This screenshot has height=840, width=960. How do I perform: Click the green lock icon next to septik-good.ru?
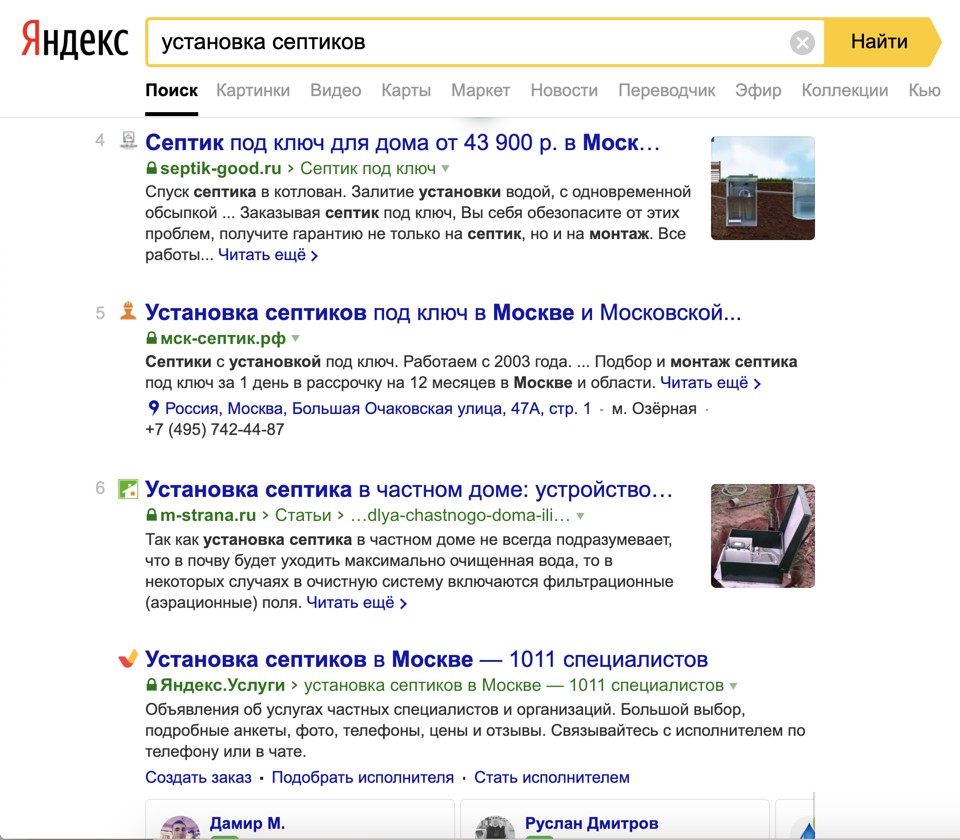pyautogui.click(x=151, y=168)
